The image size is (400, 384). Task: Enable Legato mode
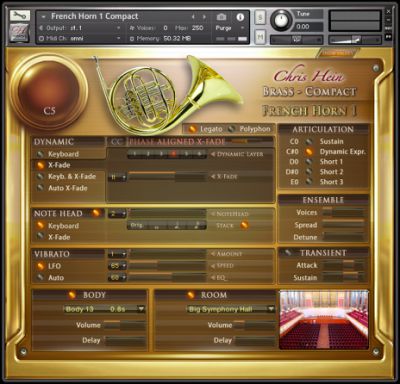pos(192,129)
